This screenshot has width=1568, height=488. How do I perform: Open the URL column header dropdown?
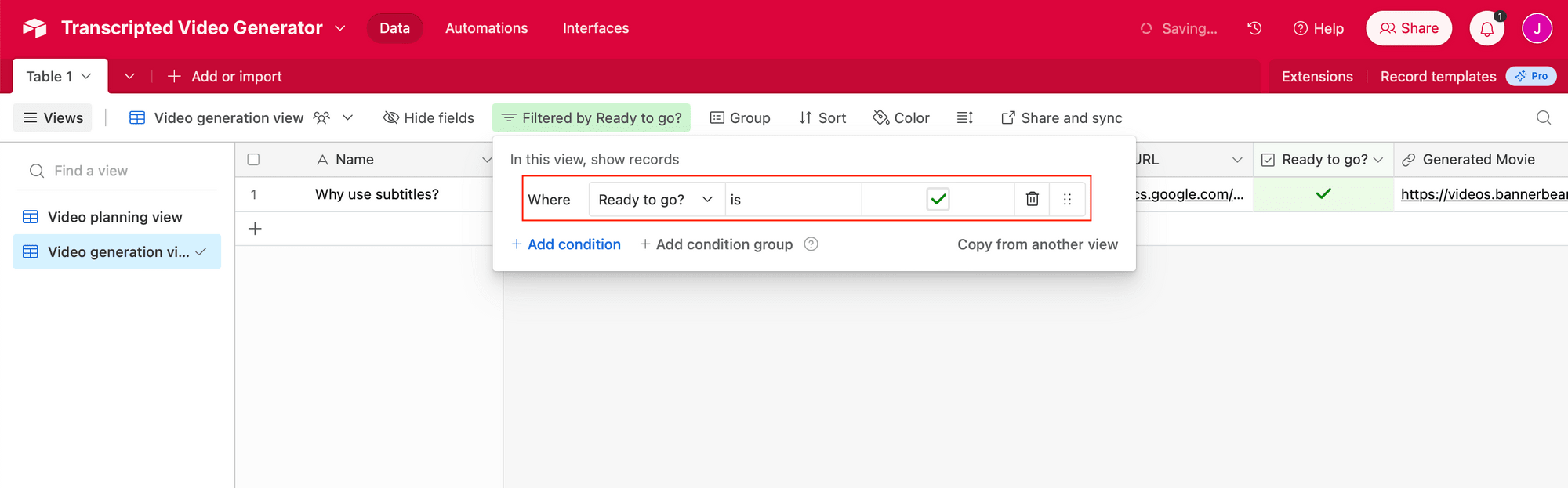pos(1237,160)
